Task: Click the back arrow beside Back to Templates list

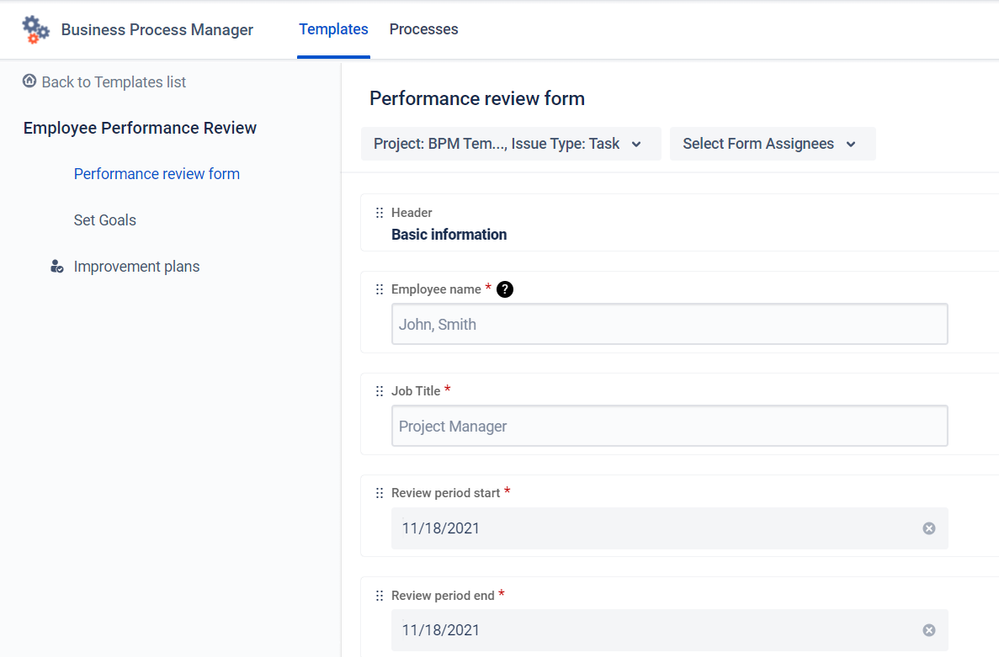Action: pos(29,81)
